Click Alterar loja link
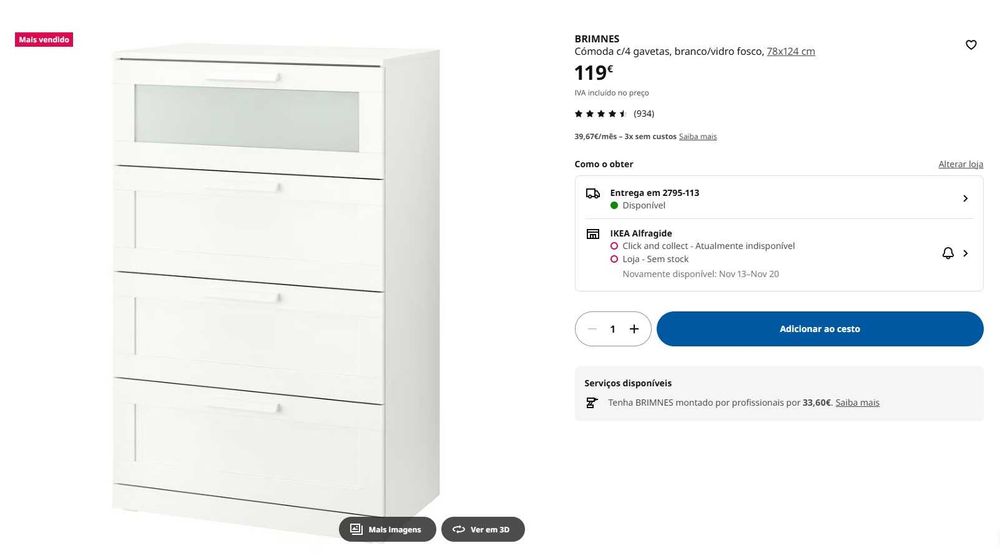 (x=960, y=164)
